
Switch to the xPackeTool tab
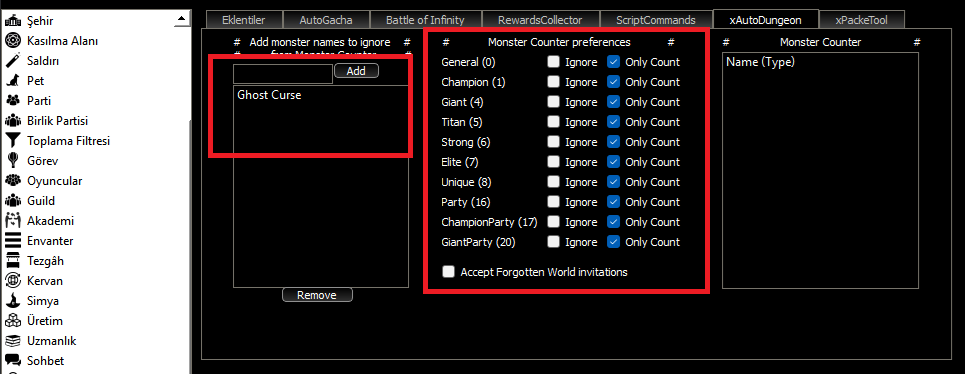point(862,20)
